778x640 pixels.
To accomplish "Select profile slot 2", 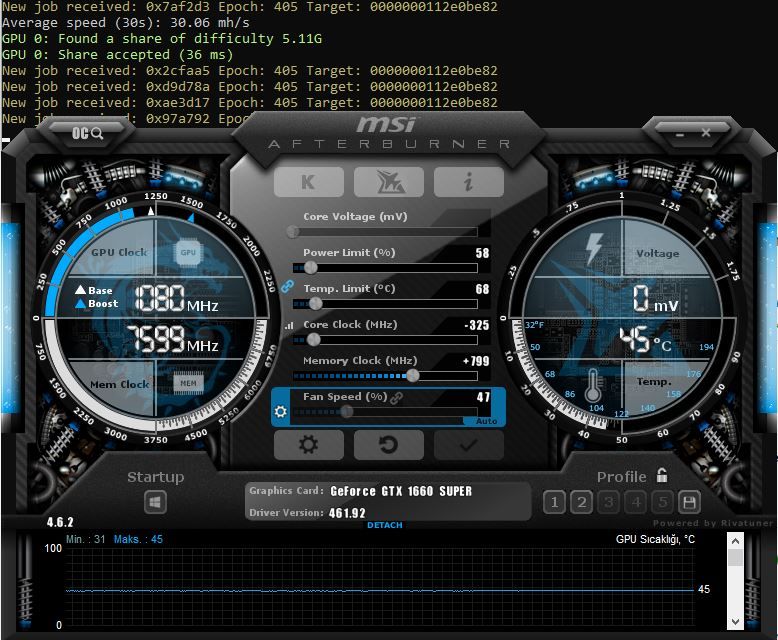I will (582, 503).
